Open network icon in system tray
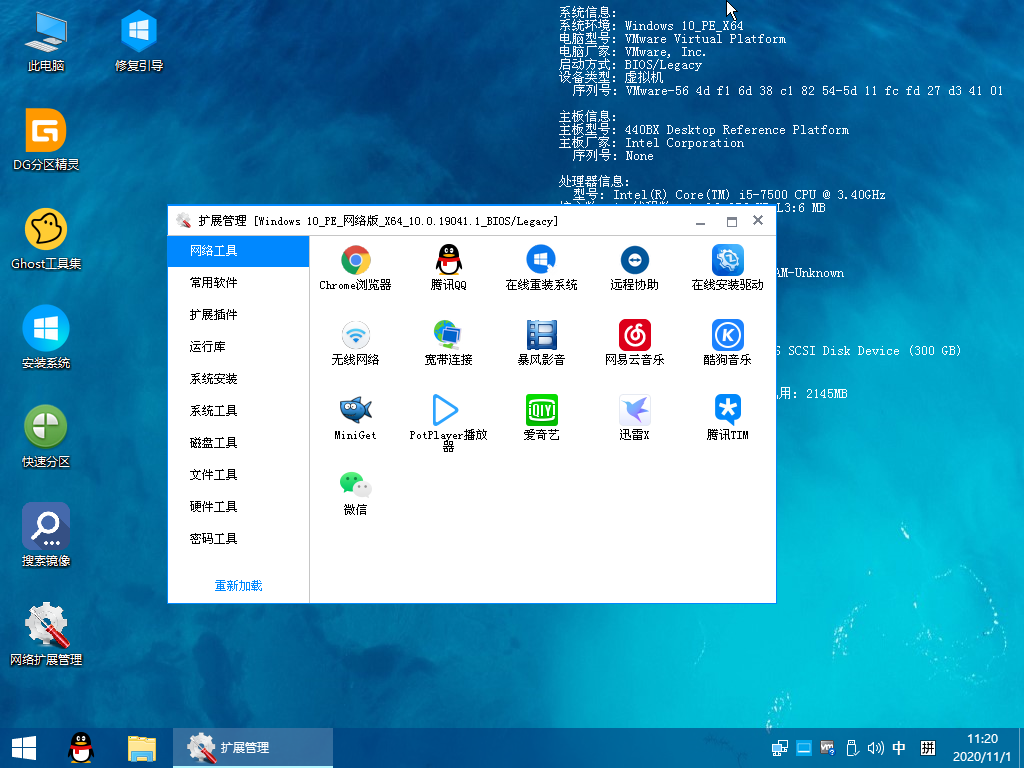This screenshot has width=1024, height=768. (x=780, y=748)
